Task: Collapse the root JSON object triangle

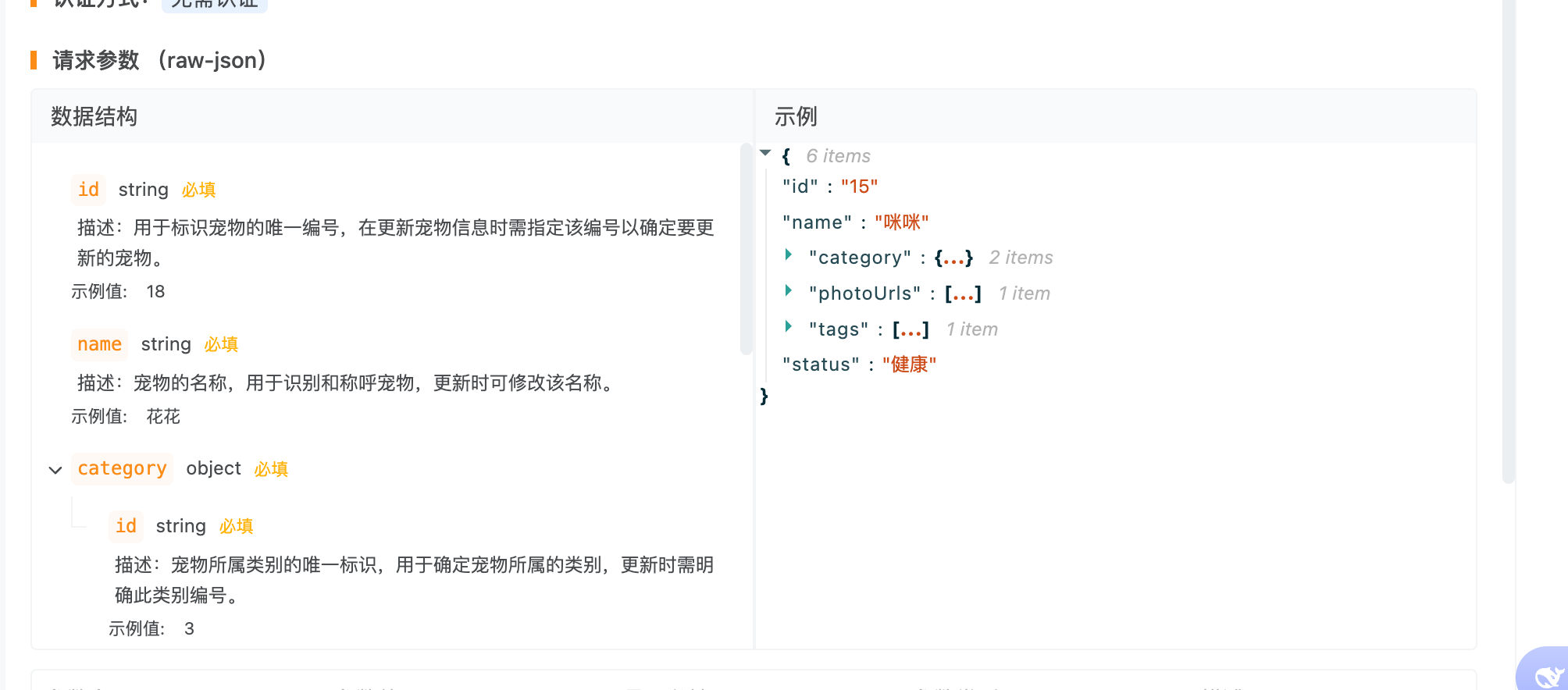Action: point(765,153)
